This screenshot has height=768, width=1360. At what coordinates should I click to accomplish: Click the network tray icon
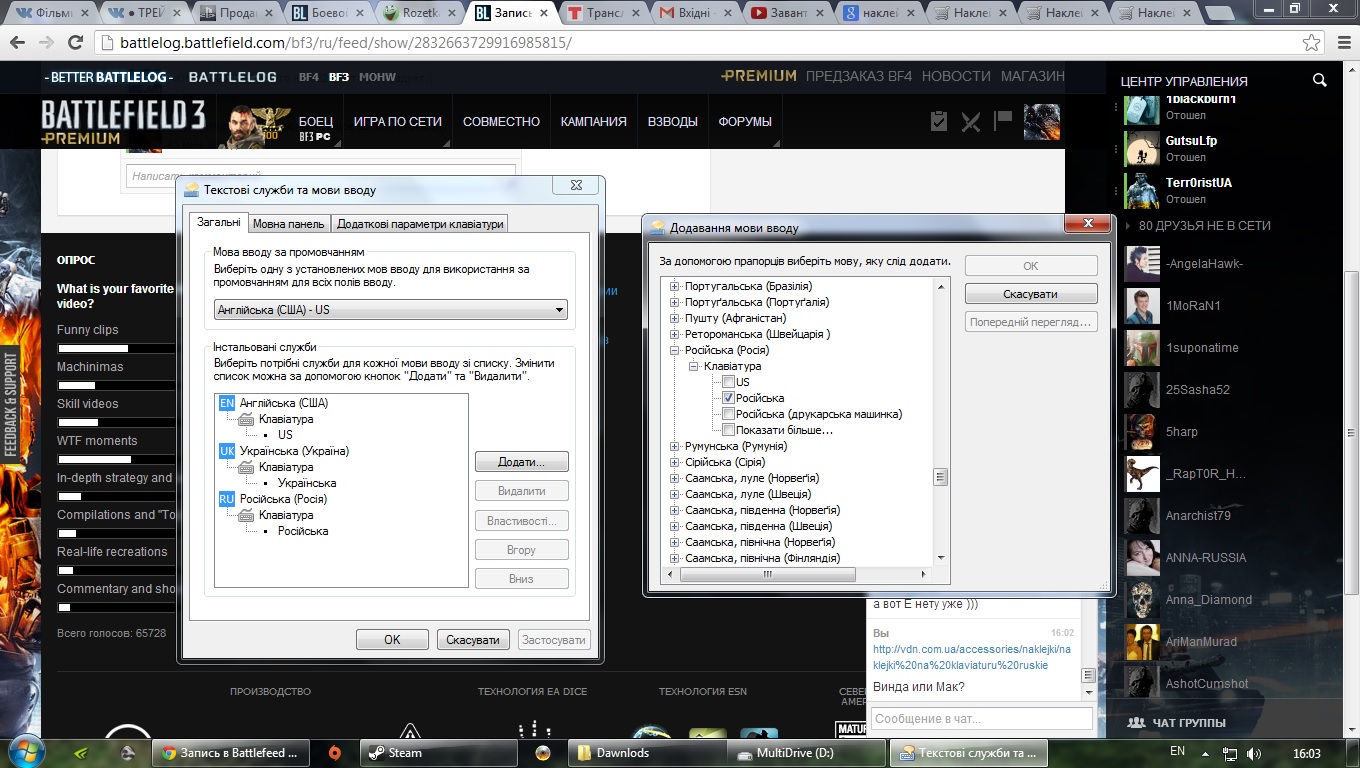(1230, 753)
